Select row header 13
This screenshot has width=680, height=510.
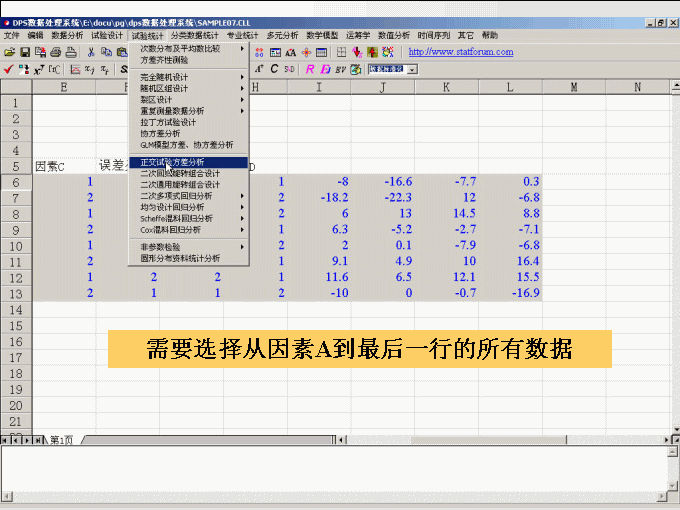pos(16,293)
